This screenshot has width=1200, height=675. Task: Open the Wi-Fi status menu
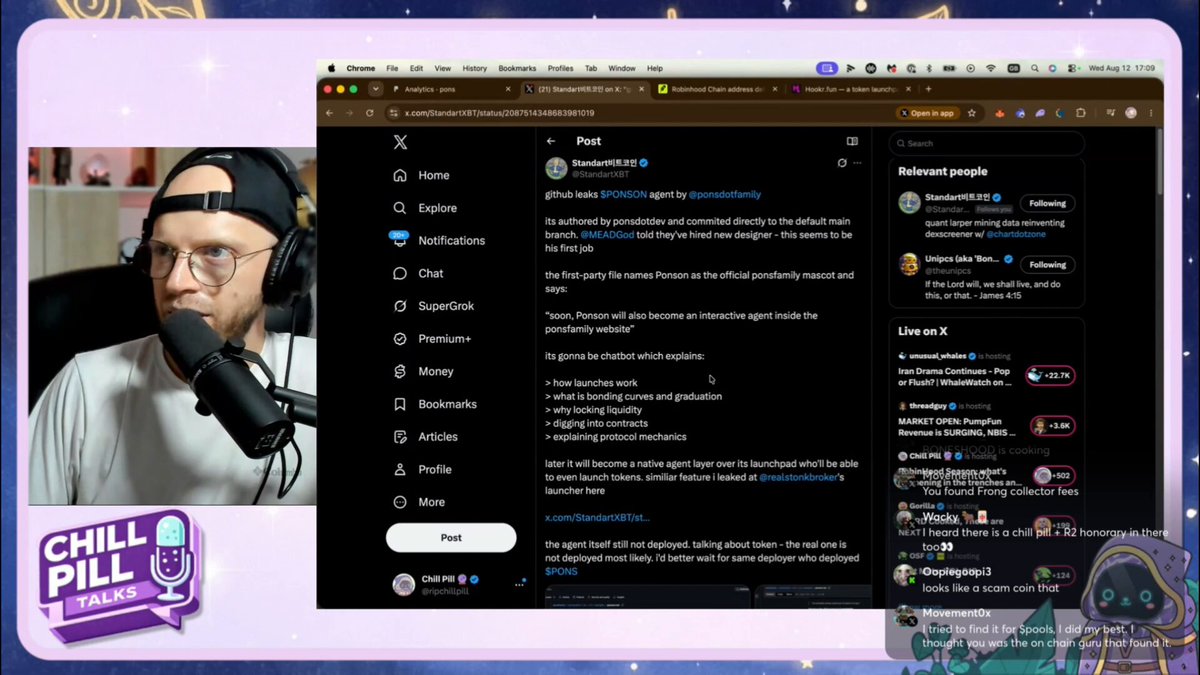[990, 68]
